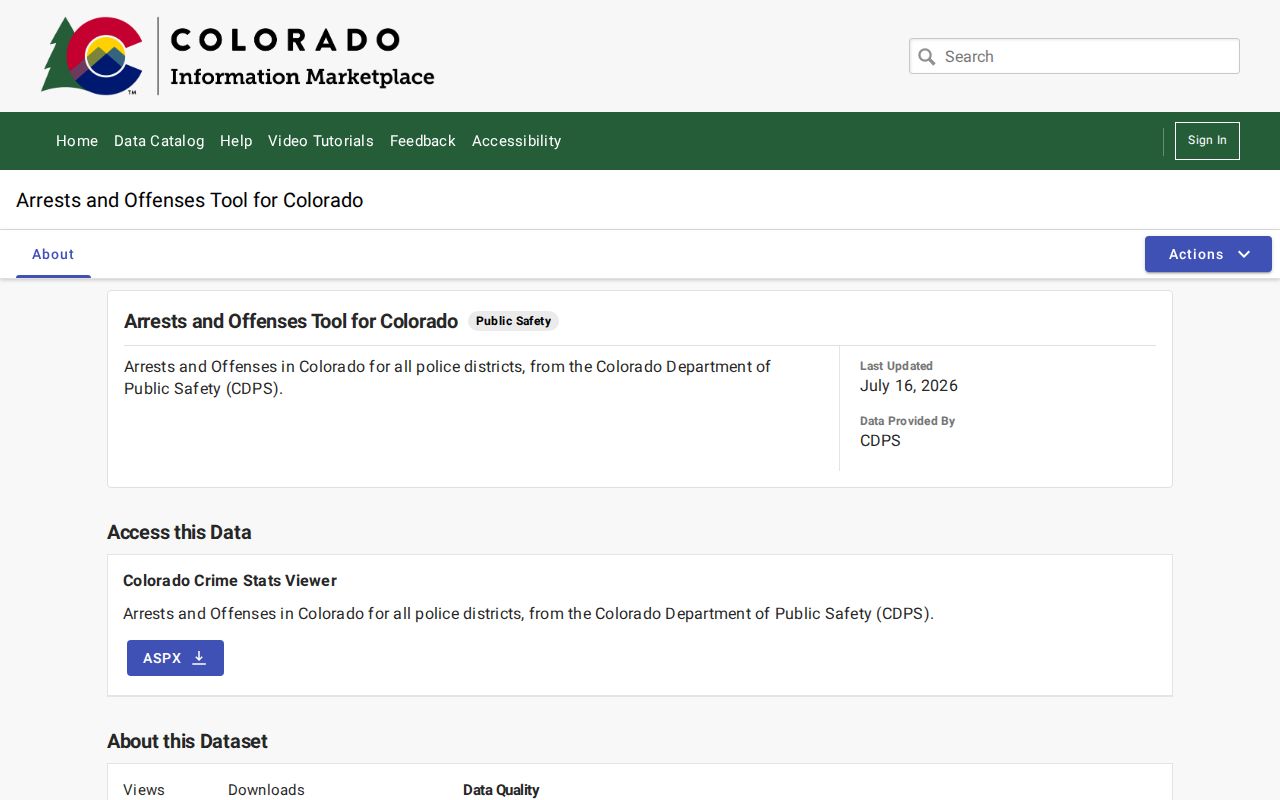Click the Views label
1280x800 pixels.
(x=144, y=790)
